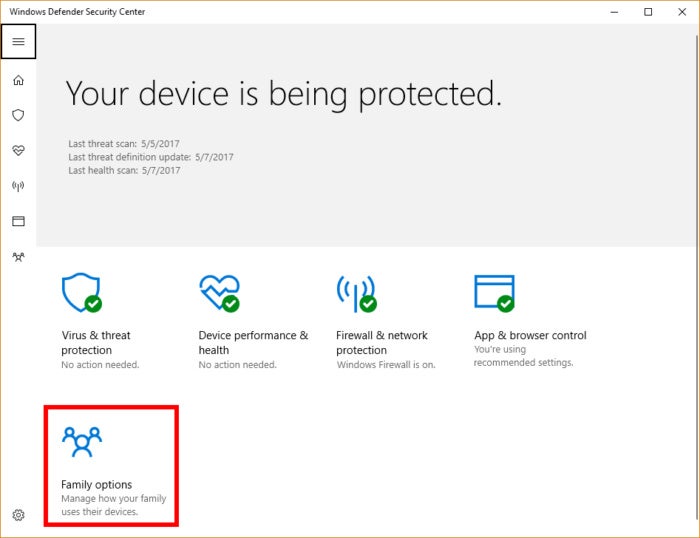Click the large firewall antenna tile icon

pos(357,293)
